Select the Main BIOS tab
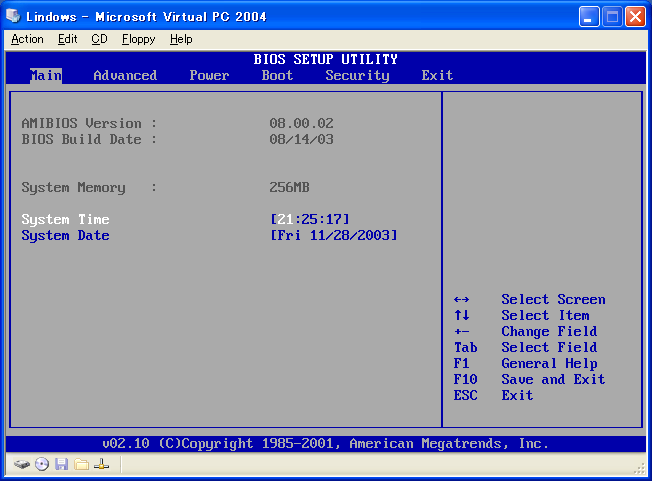 (x=45, y=75)
